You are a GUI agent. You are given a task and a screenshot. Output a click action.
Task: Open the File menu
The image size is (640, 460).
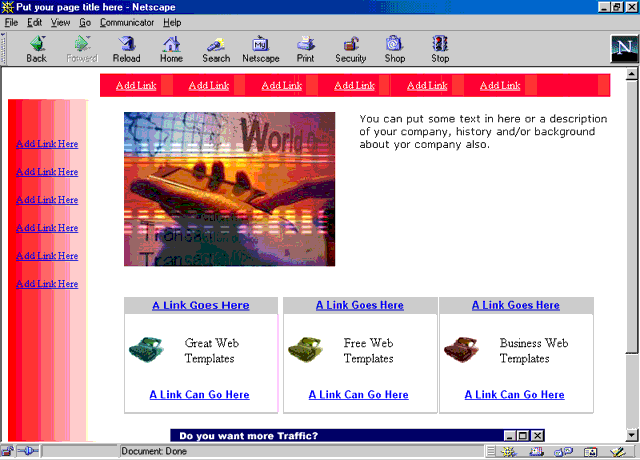[12, 22]
